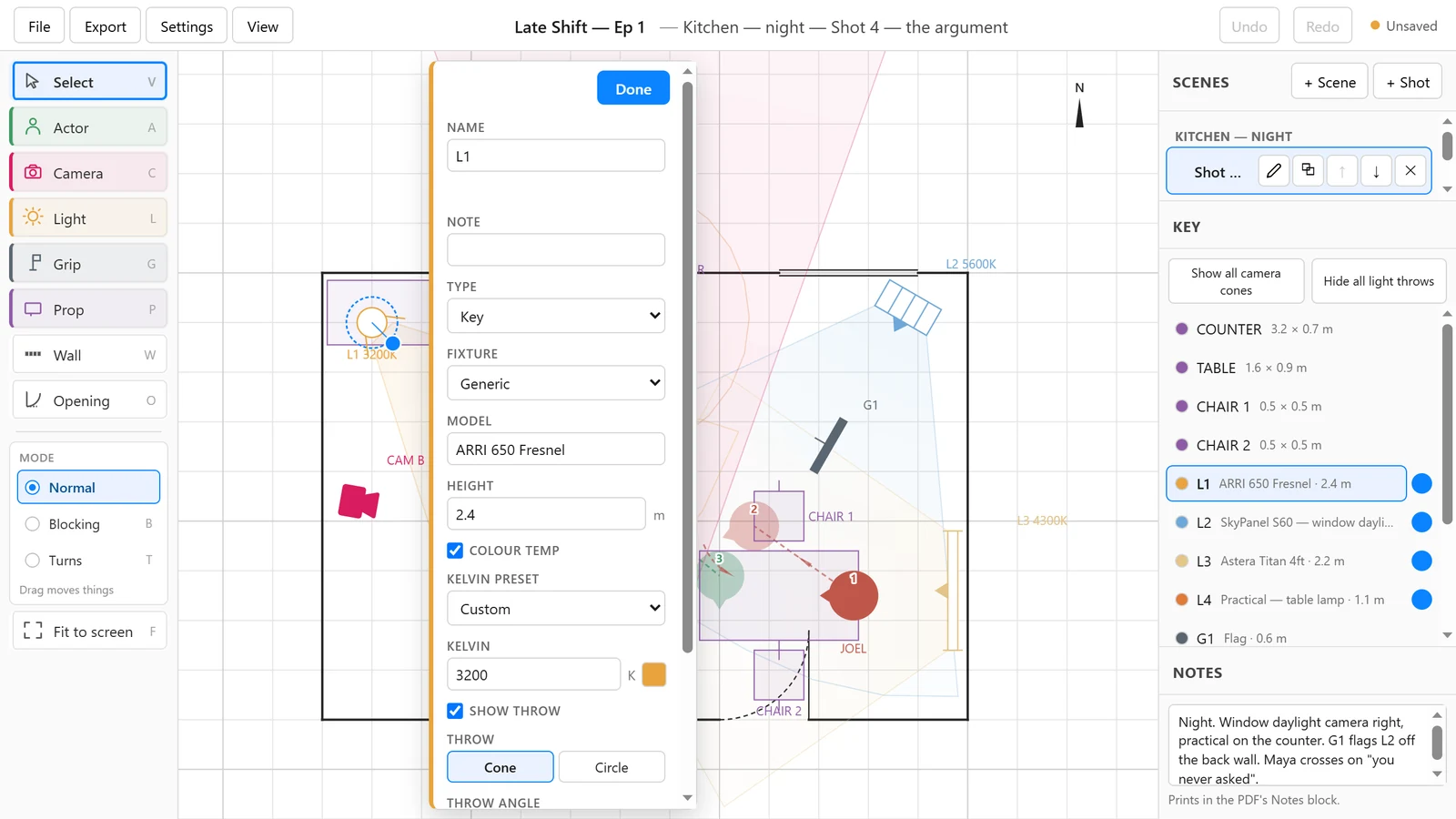Uncheck the SHOW THROW checkbox
This screenshot has height=819, width=1456.
point(455,711)
